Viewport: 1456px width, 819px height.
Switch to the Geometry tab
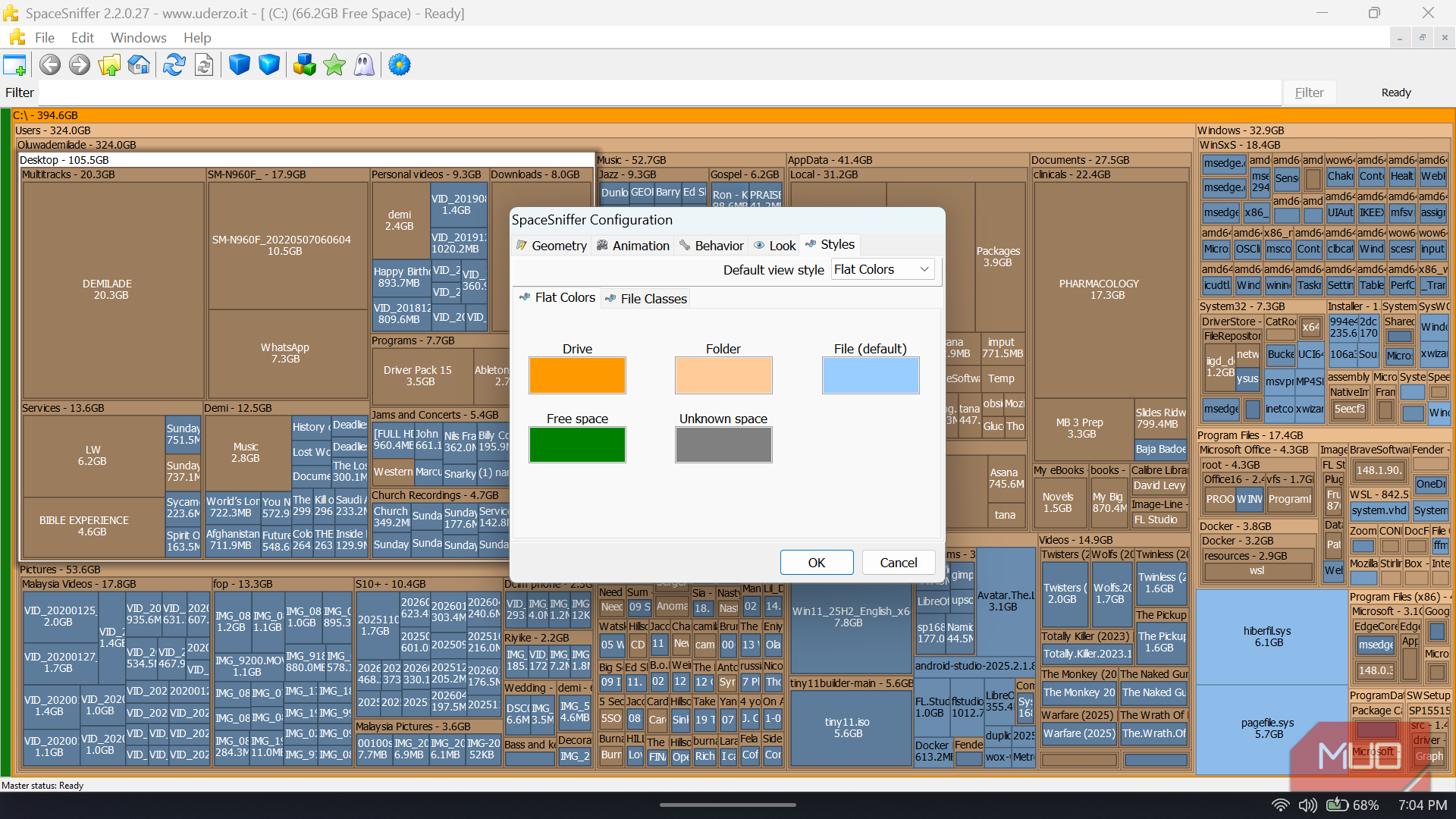coord(551,246)
